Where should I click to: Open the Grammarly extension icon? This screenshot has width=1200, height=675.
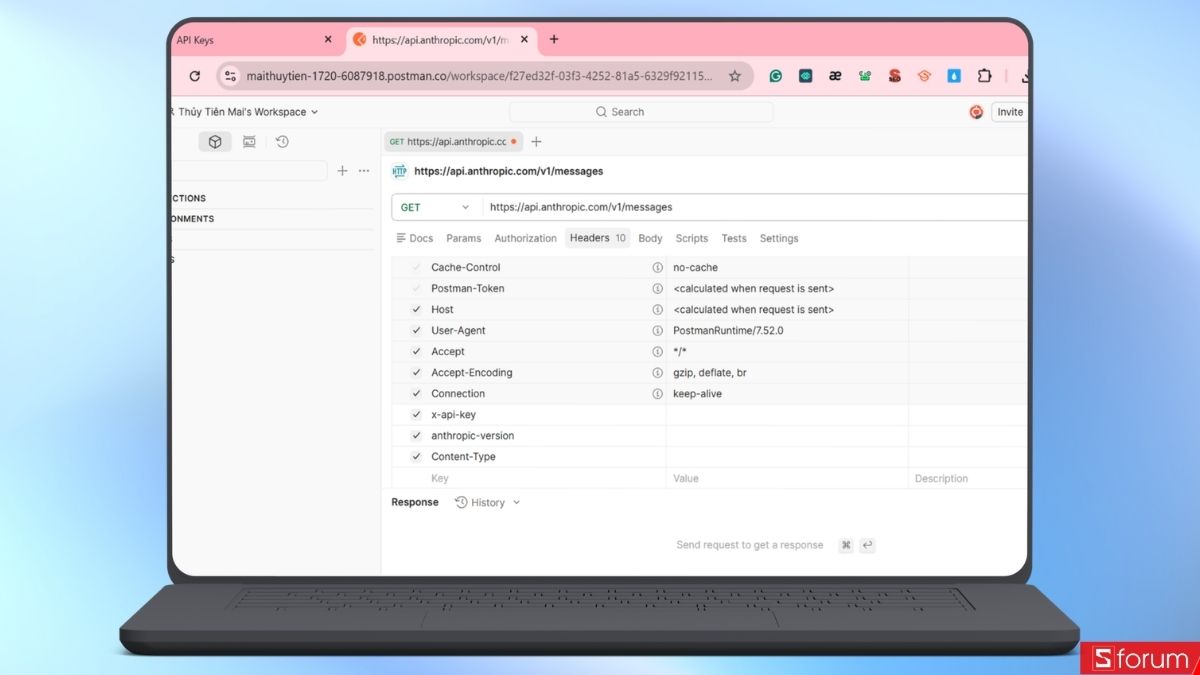click(775, 76)
